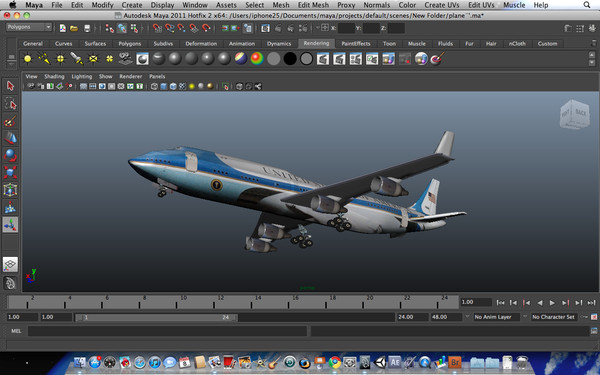The height and width of the screenshot is (375, 600).
Task: Click the MEL command line input
Action: pyautogui.click(x=167, y=331)
